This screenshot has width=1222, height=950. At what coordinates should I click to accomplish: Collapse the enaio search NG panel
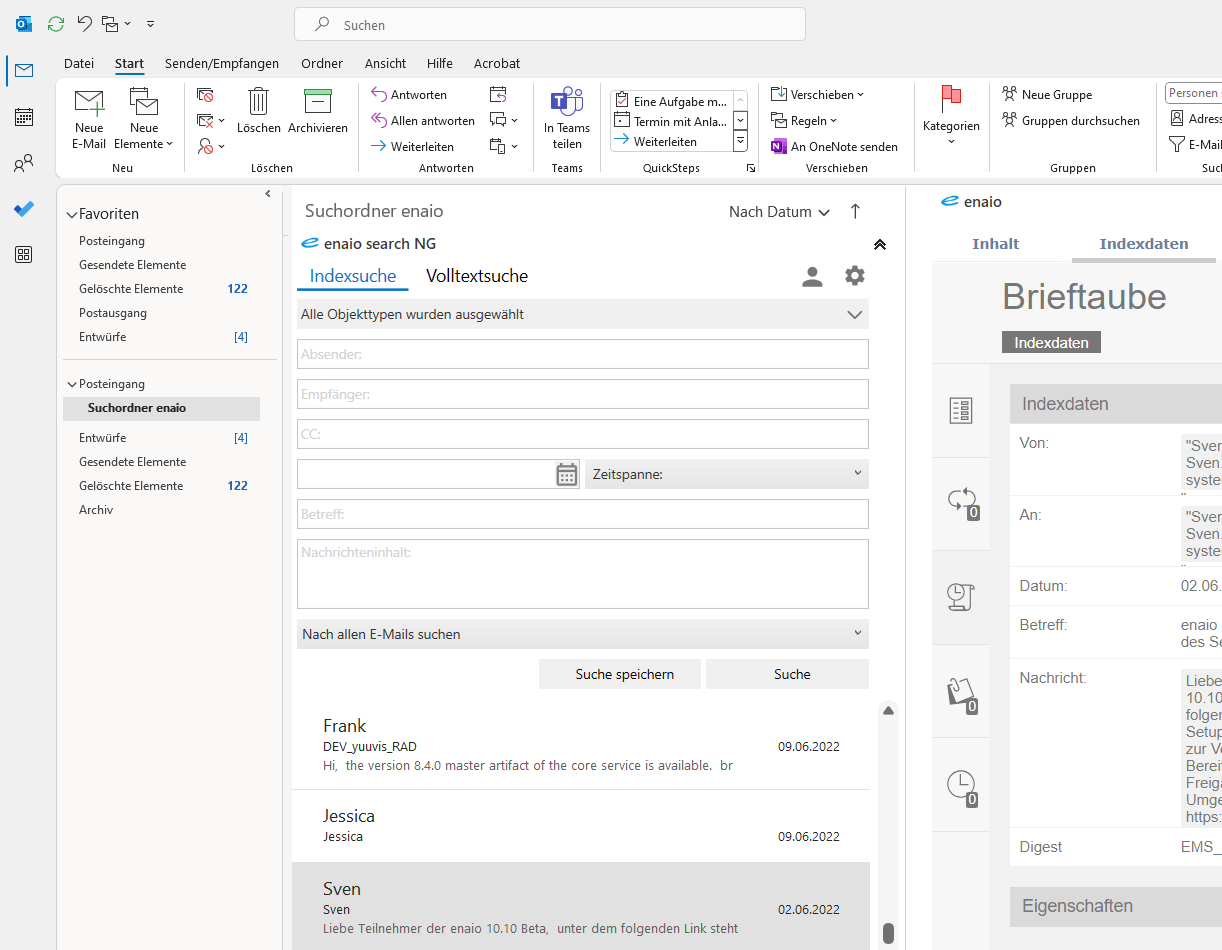coord(879,244)
